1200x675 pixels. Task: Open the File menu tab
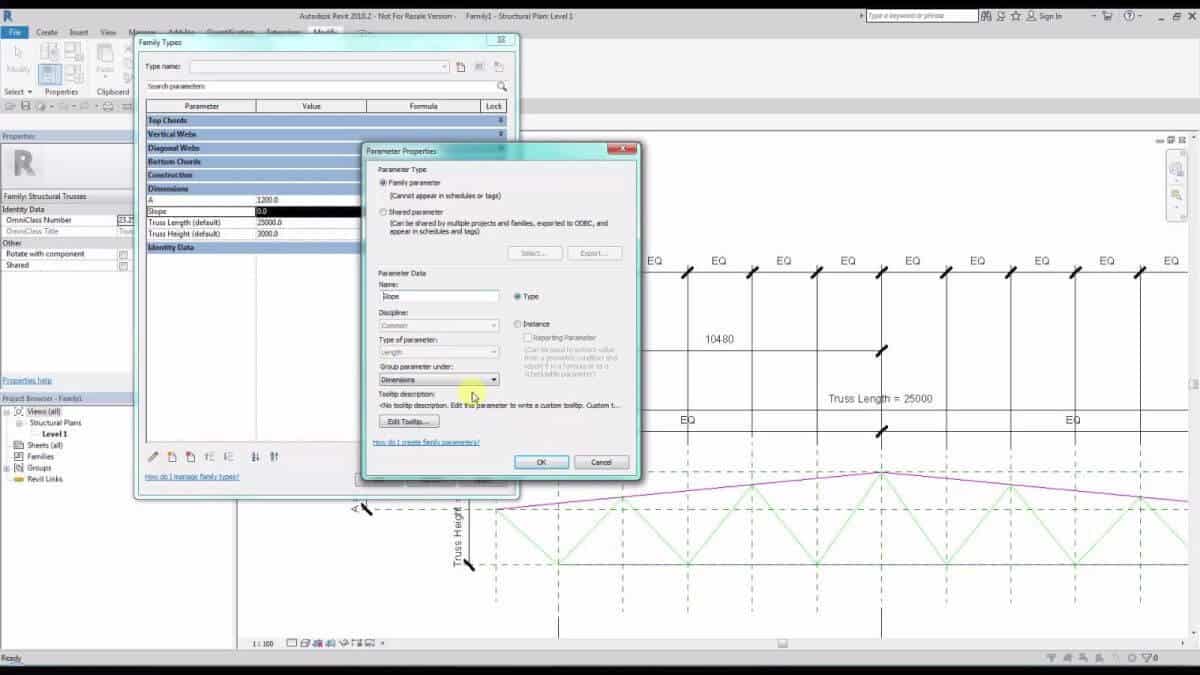[14, 32]
